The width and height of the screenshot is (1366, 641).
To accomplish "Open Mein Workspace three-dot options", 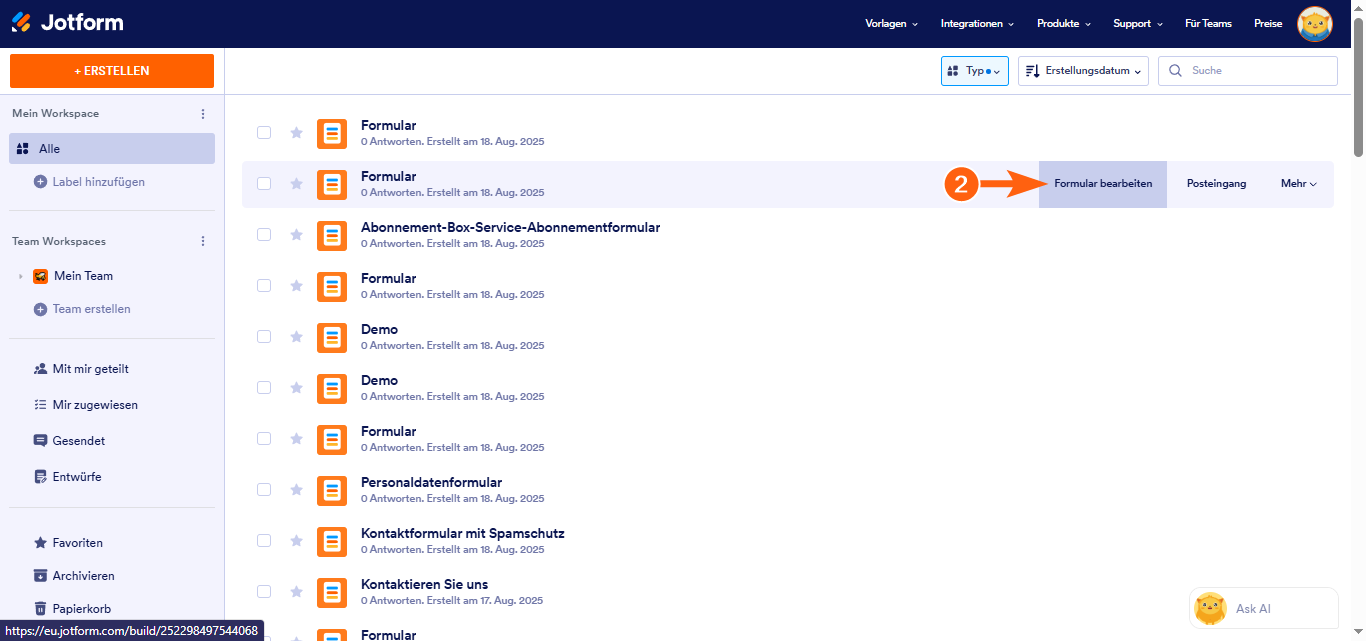I will point(203,114).
